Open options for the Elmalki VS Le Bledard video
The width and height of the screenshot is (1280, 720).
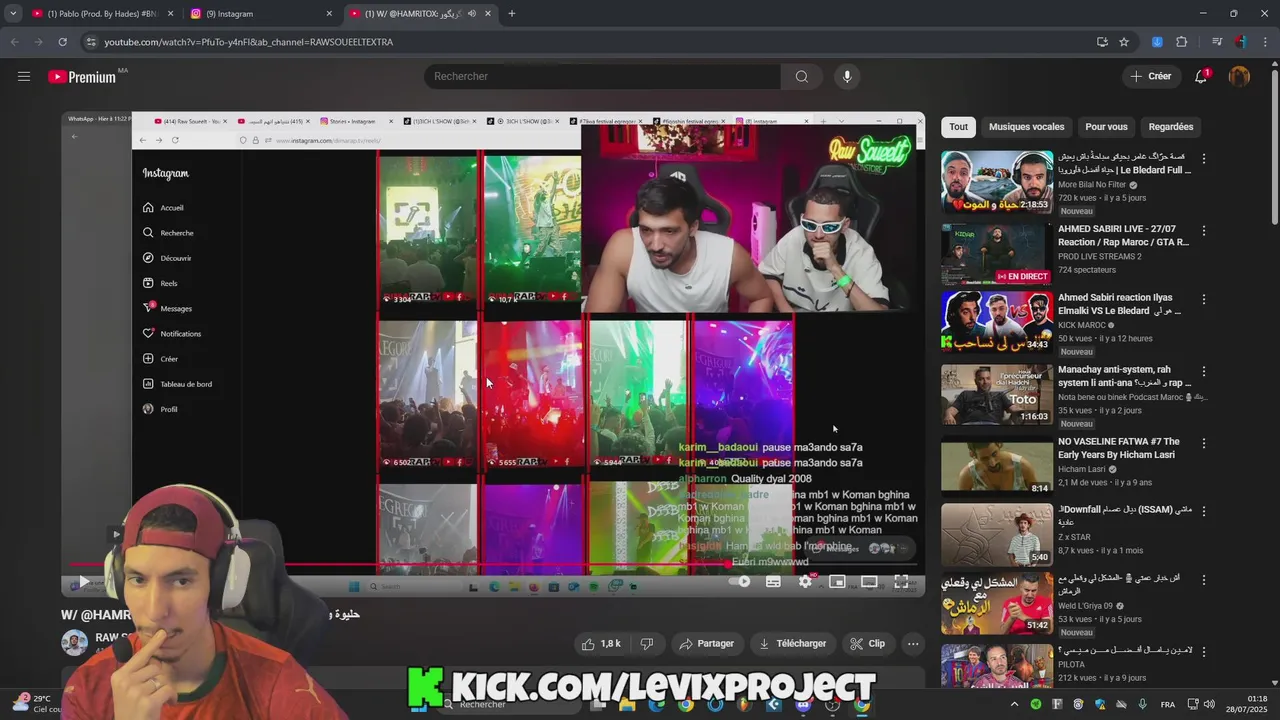[1203, 298]
